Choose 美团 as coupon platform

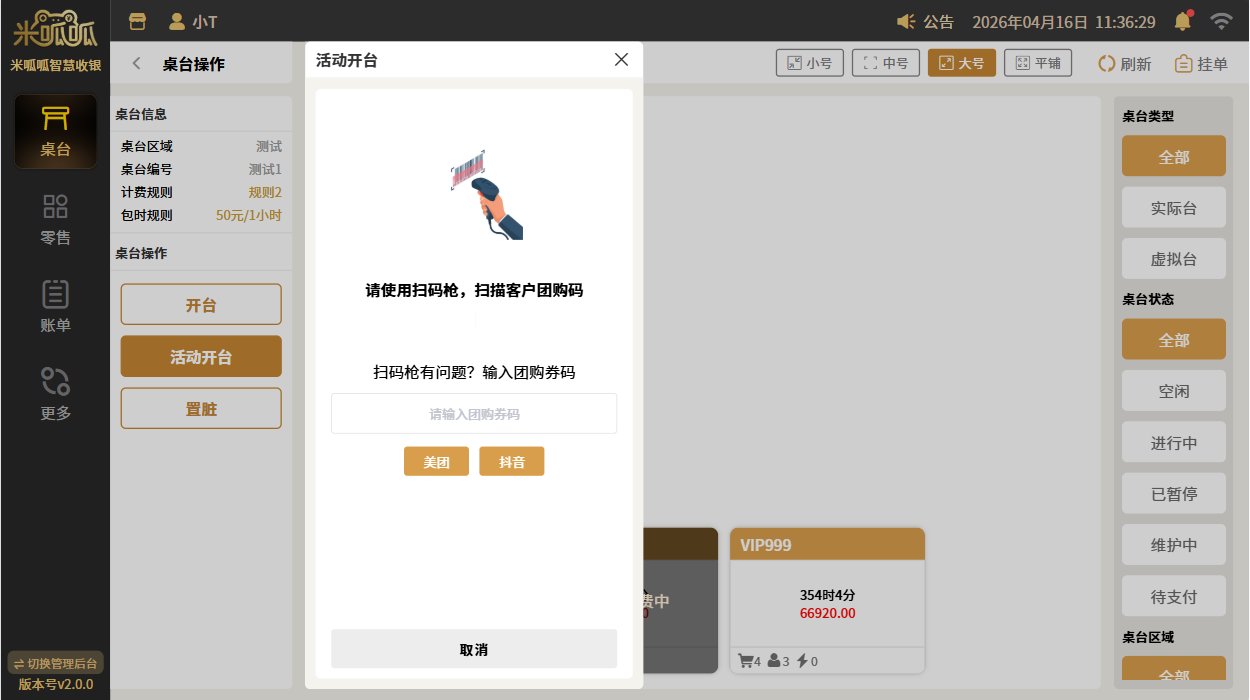click(436, 462)
